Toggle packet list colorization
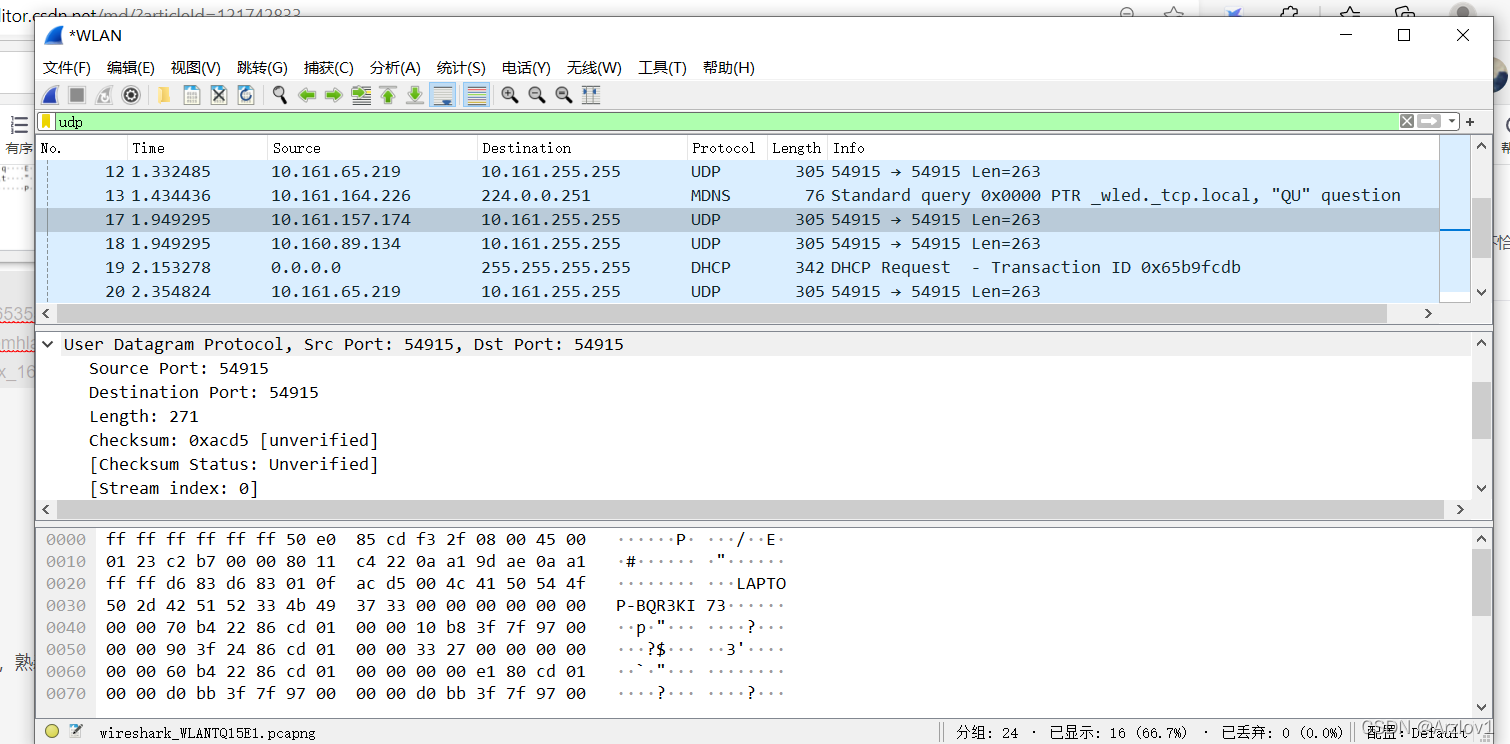 476,95
